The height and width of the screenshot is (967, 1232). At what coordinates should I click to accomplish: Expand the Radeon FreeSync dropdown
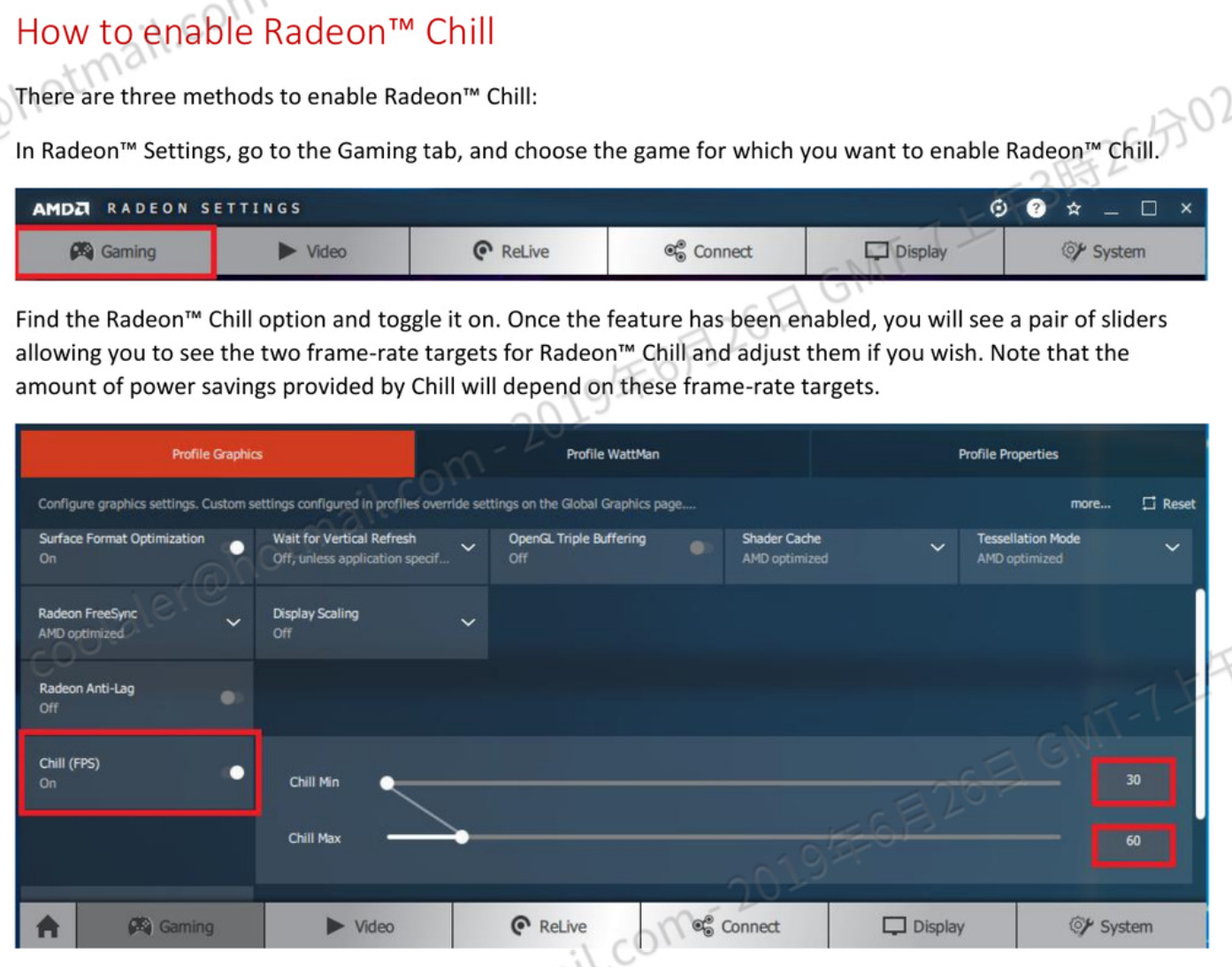pyautogui.click(x=233, y=622)
